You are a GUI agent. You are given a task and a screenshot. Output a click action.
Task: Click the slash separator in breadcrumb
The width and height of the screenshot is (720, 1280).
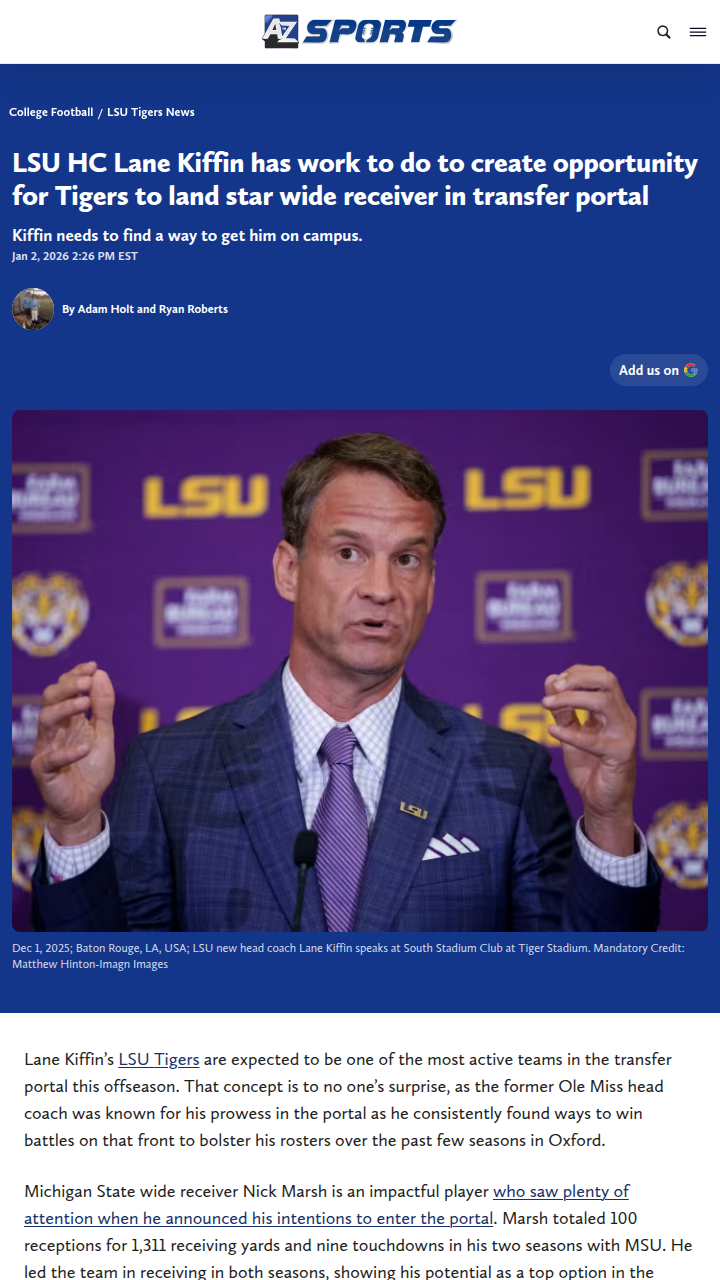pos(100,113)
